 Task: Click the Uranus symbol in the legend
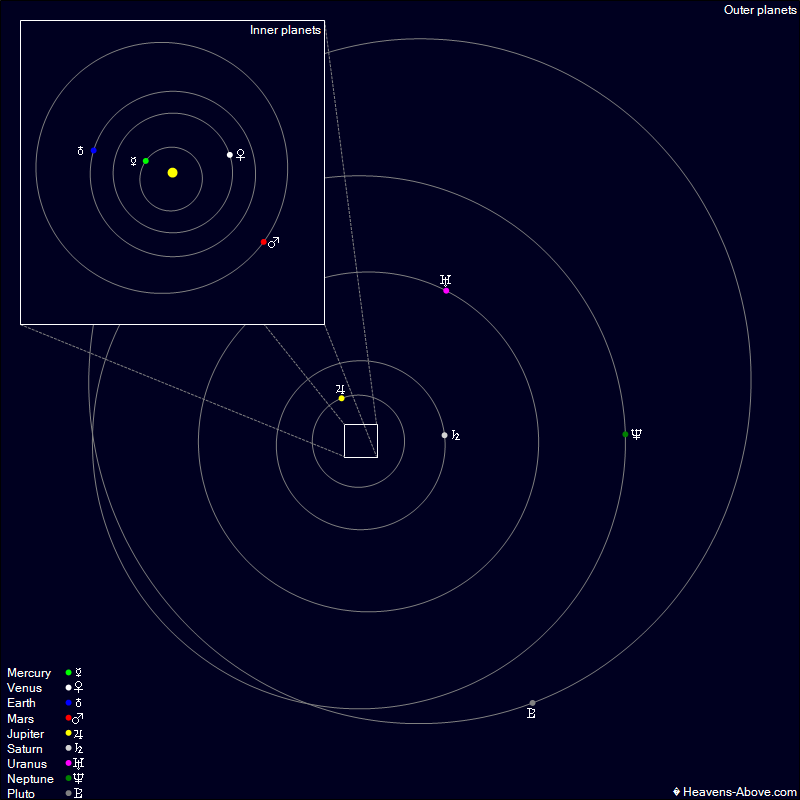[78, 763]
